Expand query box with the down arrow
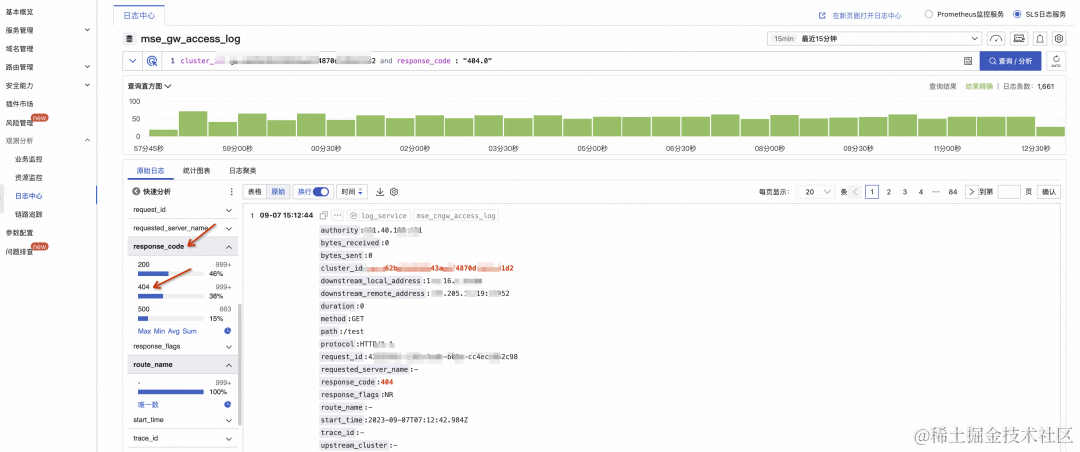Viewport: 1080px width, 452px height. tap(133, 61)
